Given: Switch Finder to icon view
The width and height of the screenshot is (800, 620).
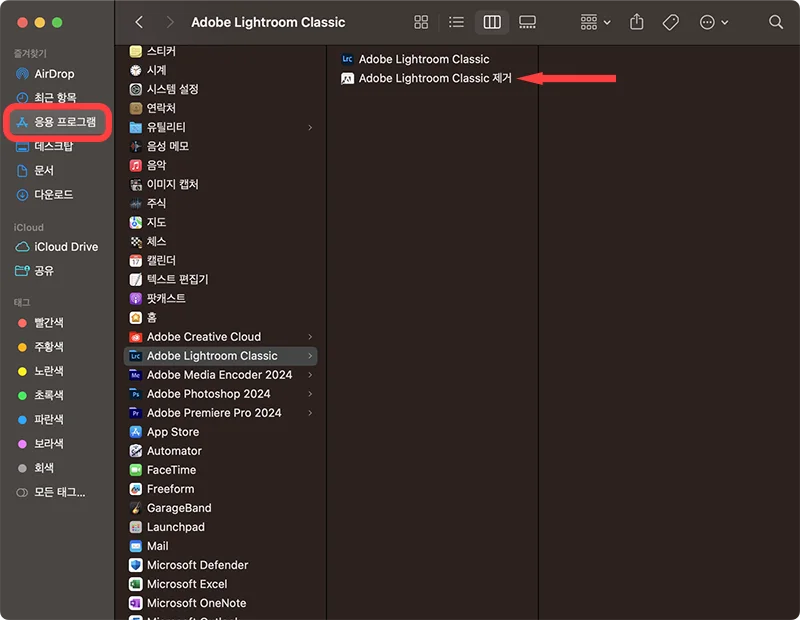Looking at the screenshot, I should [x=421, y=22].
